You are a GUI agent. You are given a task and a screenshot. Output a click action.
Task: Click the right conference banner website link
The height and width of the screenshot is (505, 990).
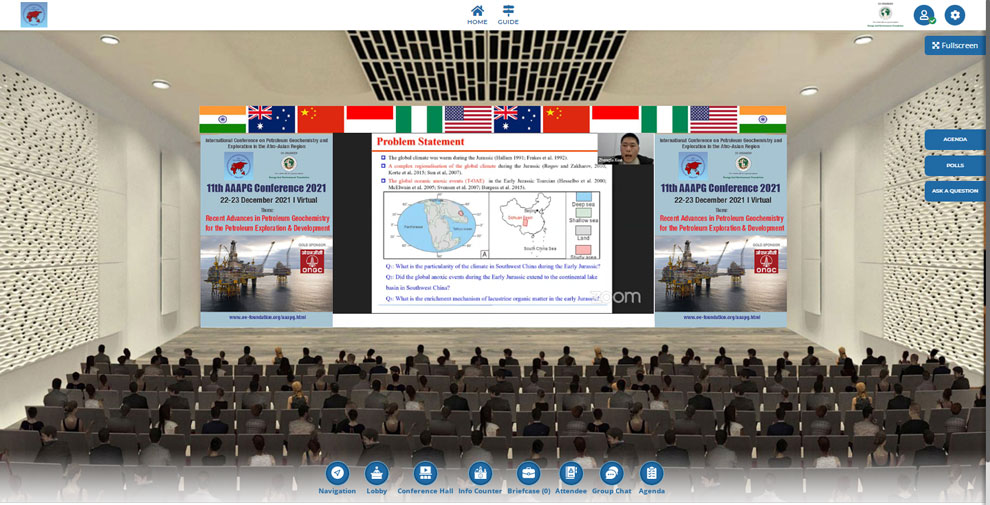pos(722,317)
